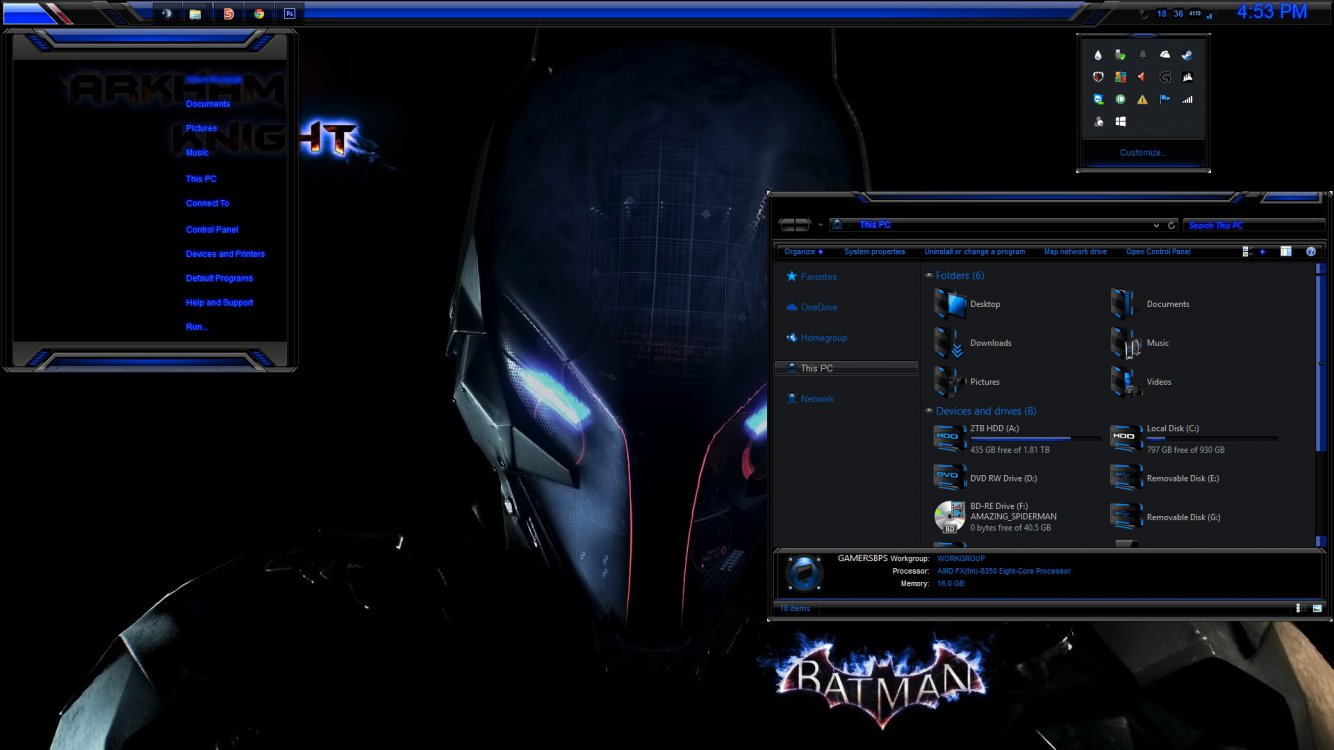Switch to large icons view in status bar
The image size is (1334, 750).
click(1318, 608)
